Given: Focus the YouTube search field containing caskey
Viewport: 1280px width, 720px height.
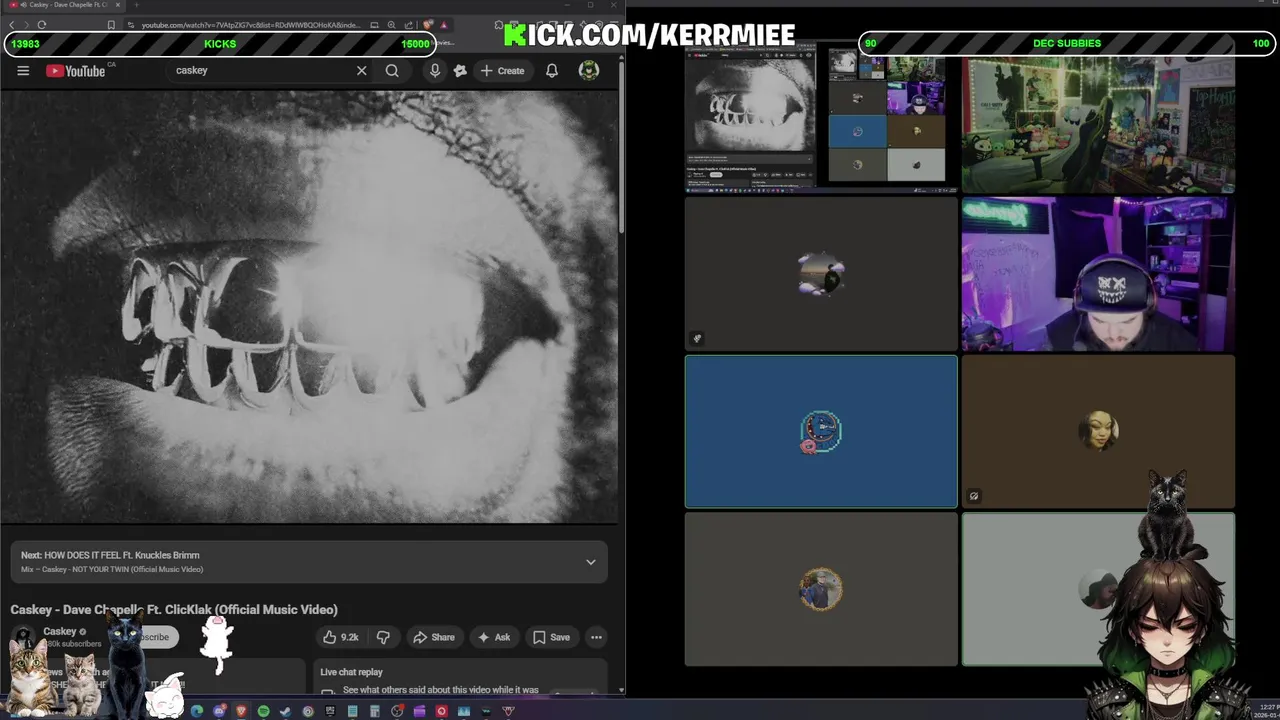Looking at the screenshot, I should point(260,70).
